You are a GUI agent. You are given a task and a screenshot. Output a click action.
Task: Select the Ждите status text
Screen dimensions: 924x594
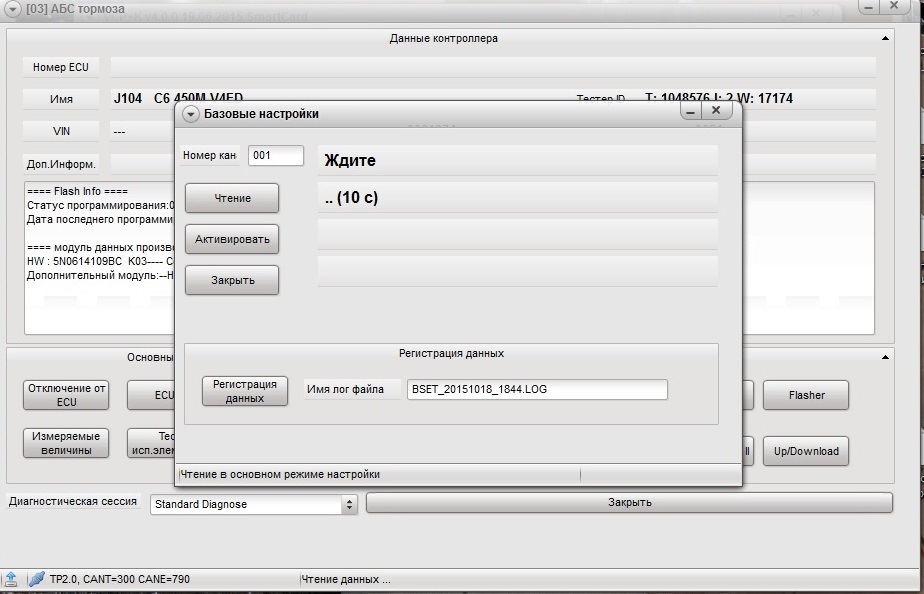350,160
